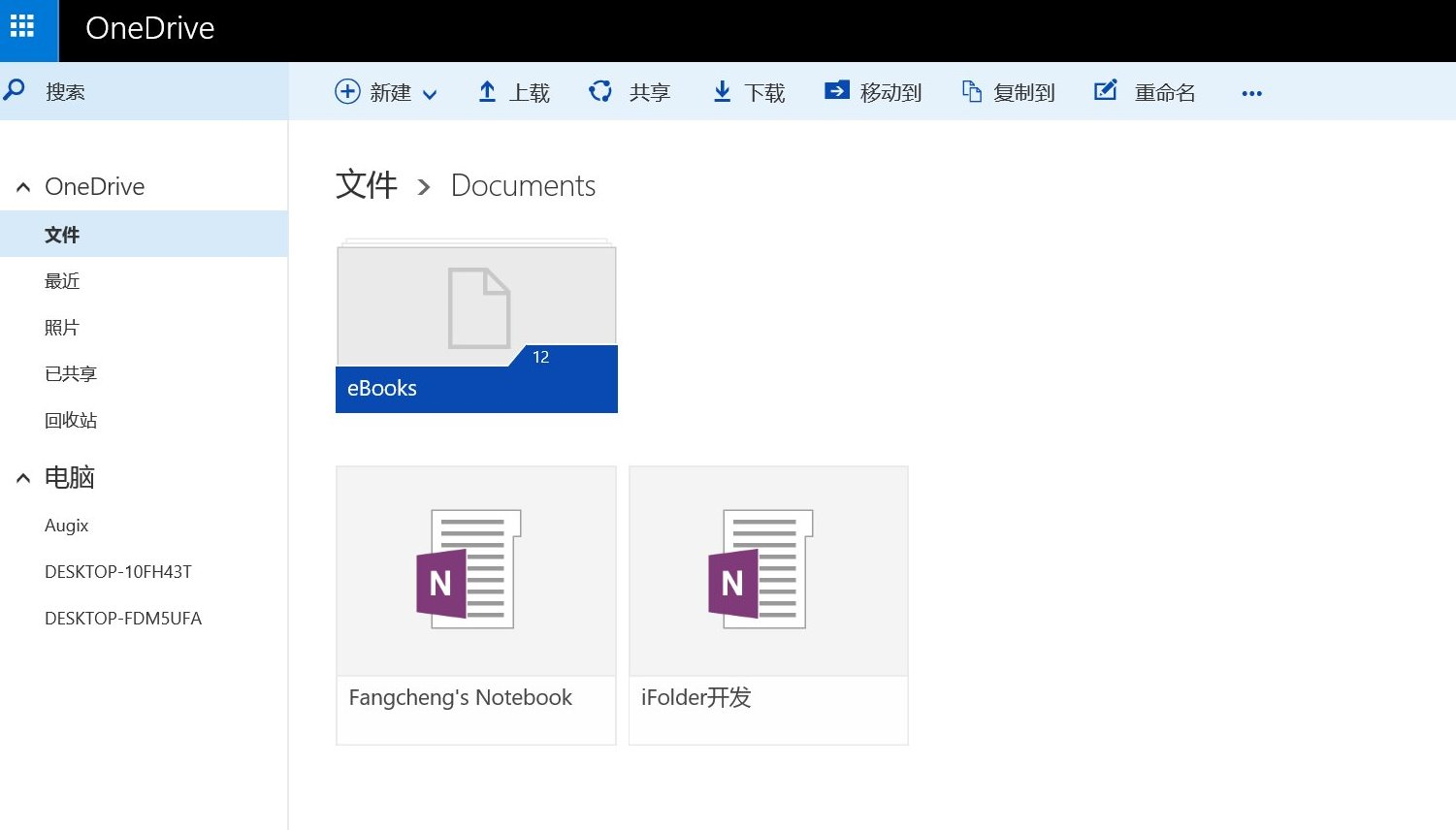The width and height of the screenshot is (1456, 830).
Task: Collapse the 电脑 section chevron
Action: tap(23, 478)
